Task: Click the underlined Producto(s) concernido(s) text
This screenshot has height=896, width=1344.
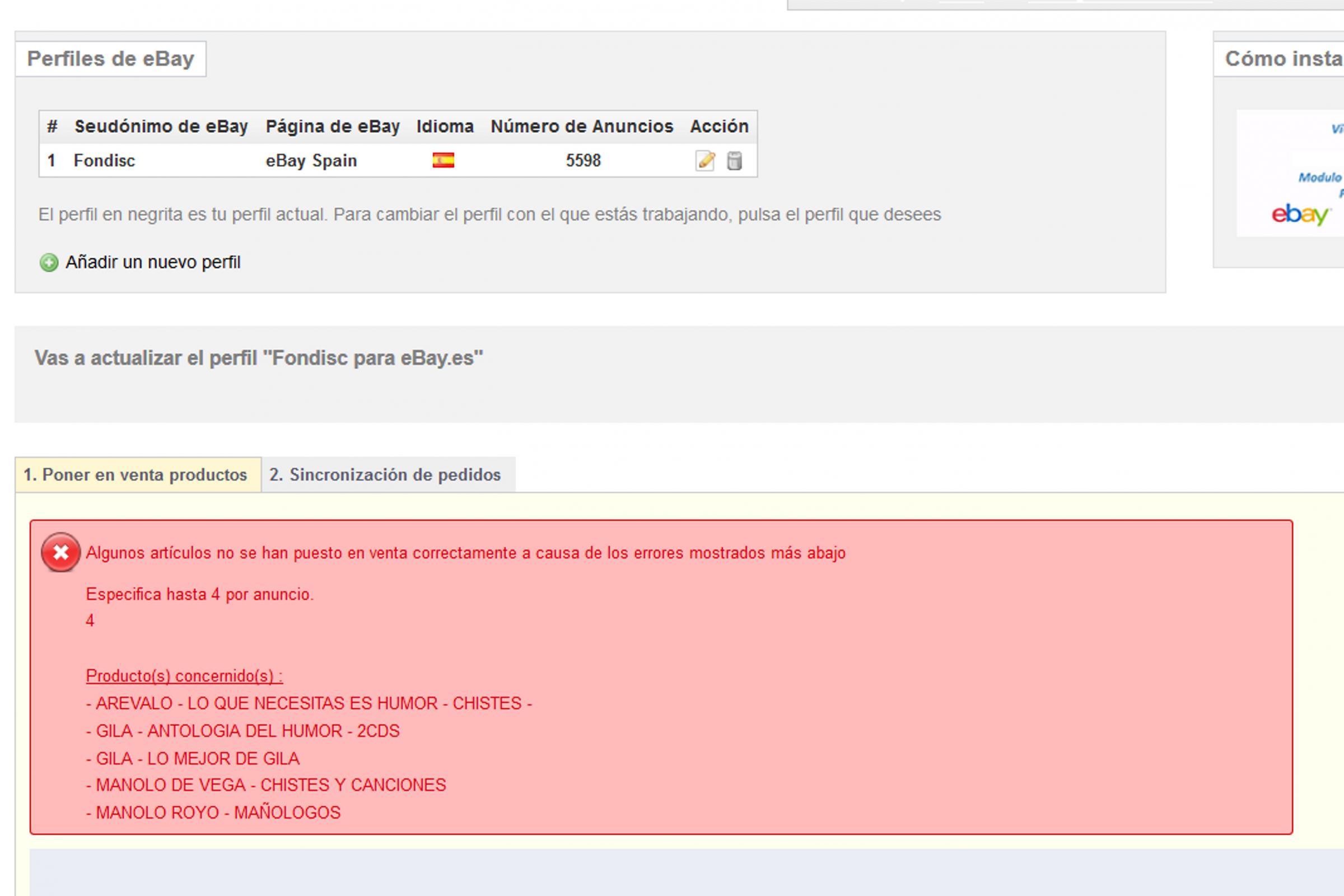Action: [184, 676]
